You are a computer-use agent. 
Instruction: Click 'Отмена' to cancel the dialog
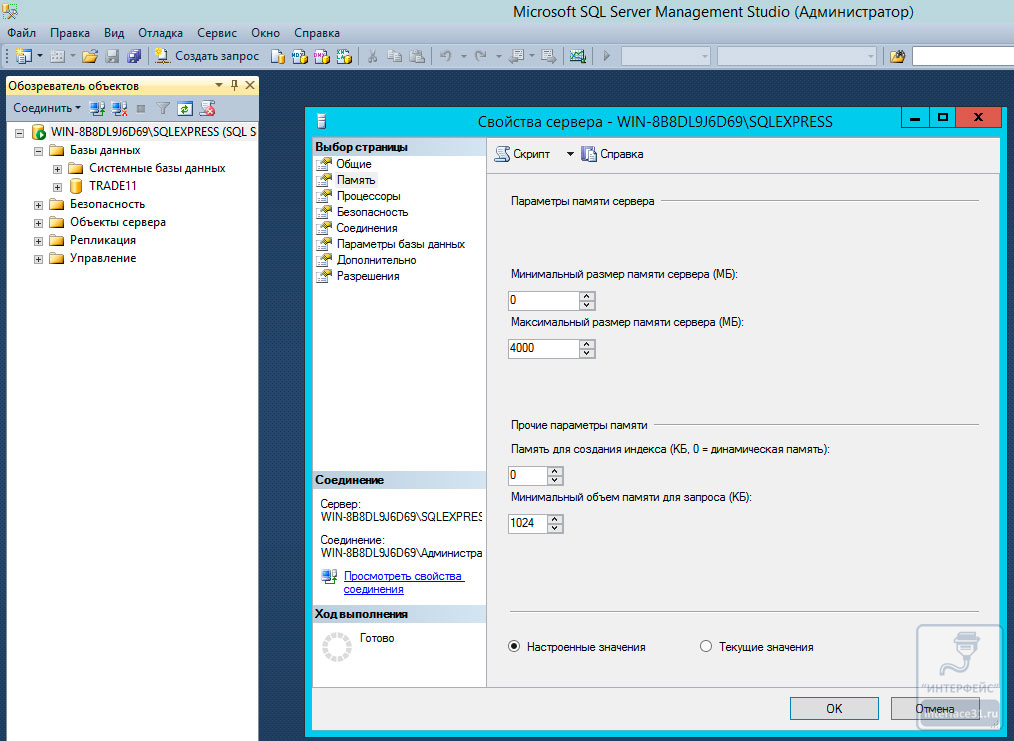934,709
